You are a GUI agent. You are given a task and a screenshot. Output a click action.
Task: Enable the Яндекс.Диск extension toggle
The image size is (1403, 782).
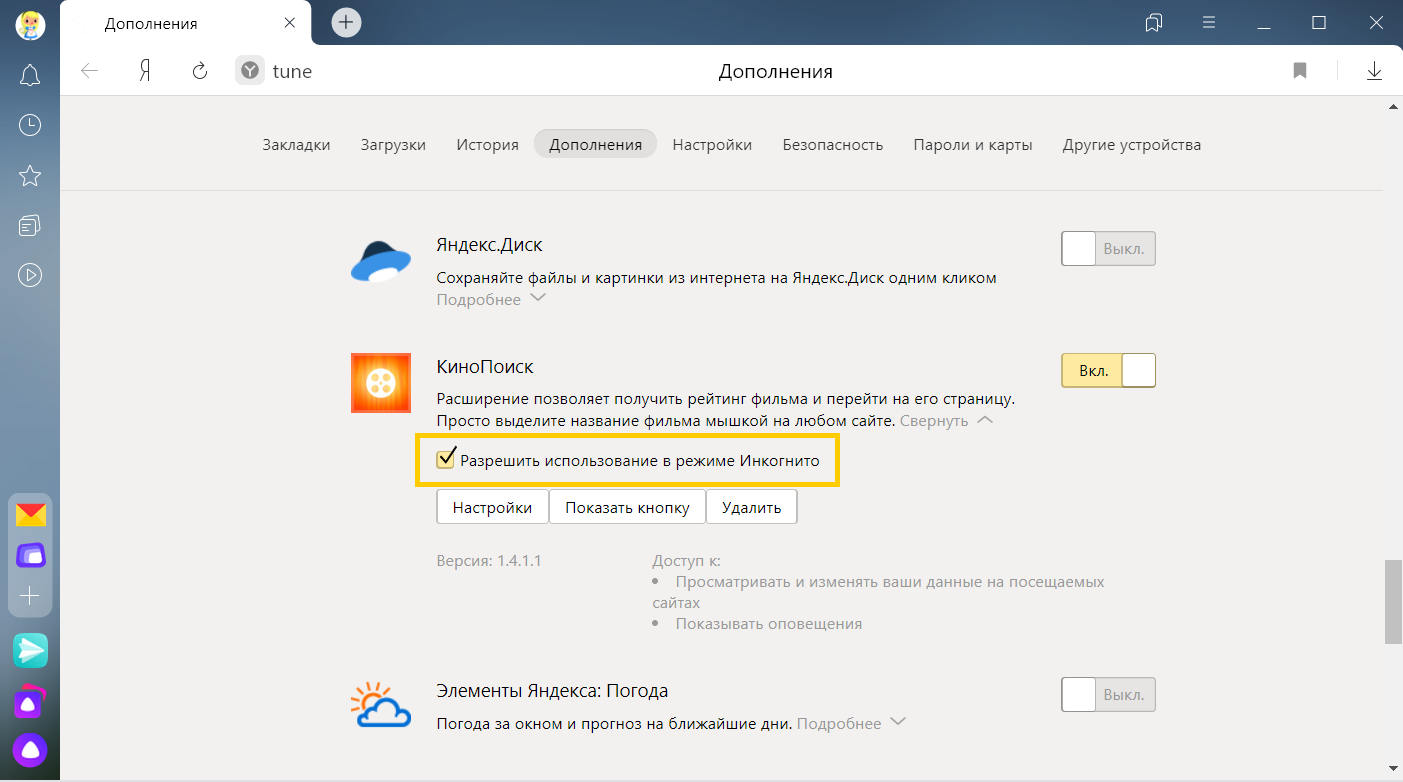click(x=1108, y=249)
